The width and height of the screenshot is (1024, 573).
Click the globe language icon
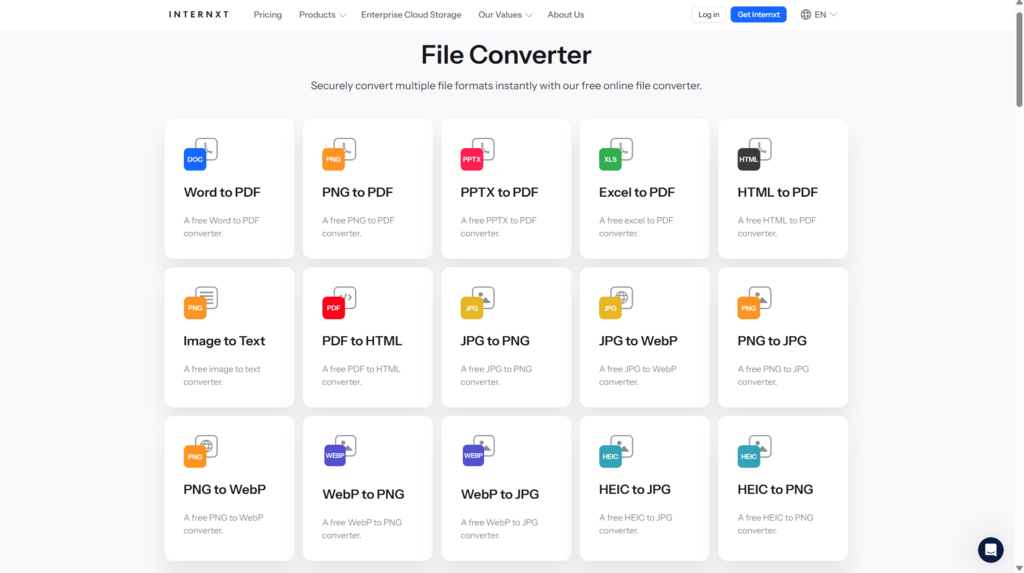[x=806, y=14]
